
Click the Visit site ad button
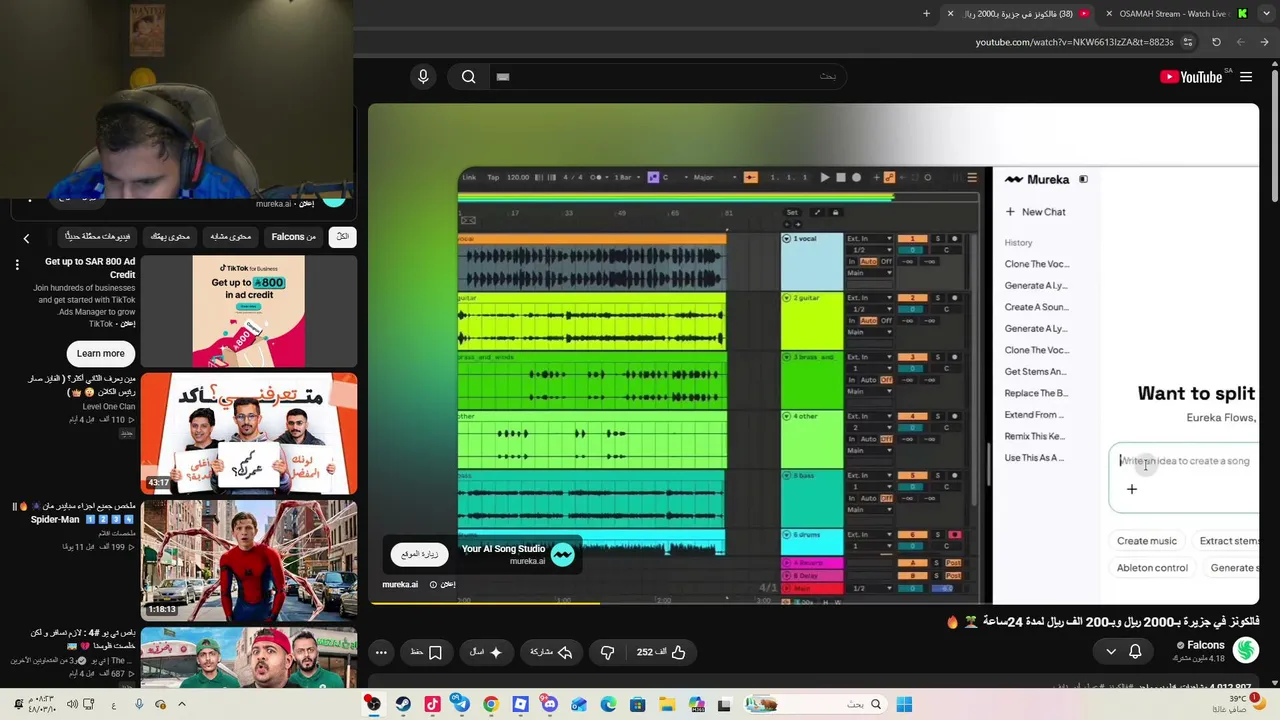pyautogui.click(x=419, y=554)
